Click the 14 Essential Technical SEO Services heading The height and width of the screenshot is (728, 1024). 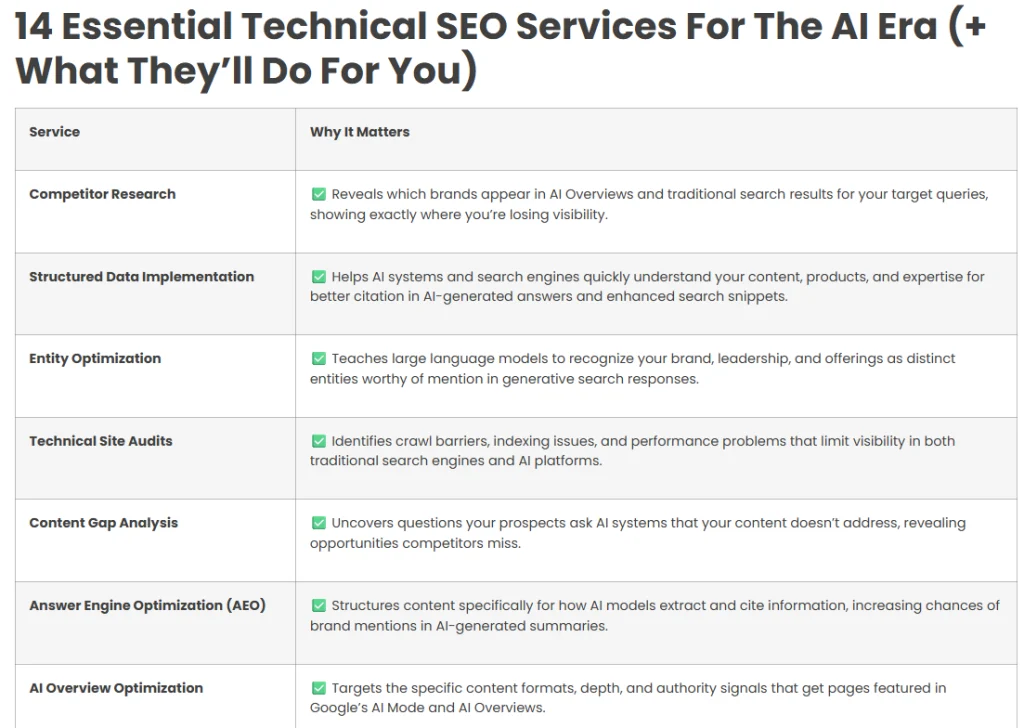point(500,48)
